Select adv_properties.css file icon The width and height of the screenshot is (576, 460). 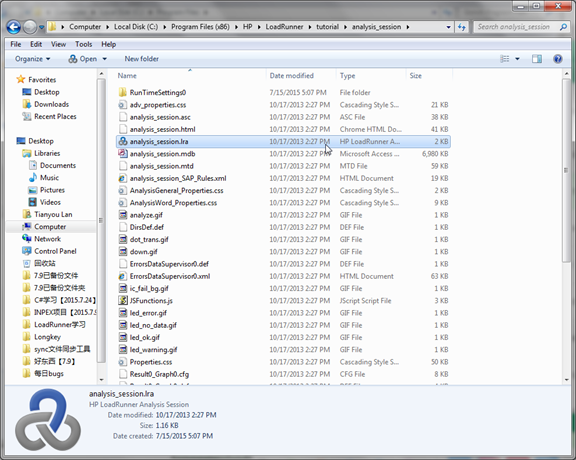(123, 105)
